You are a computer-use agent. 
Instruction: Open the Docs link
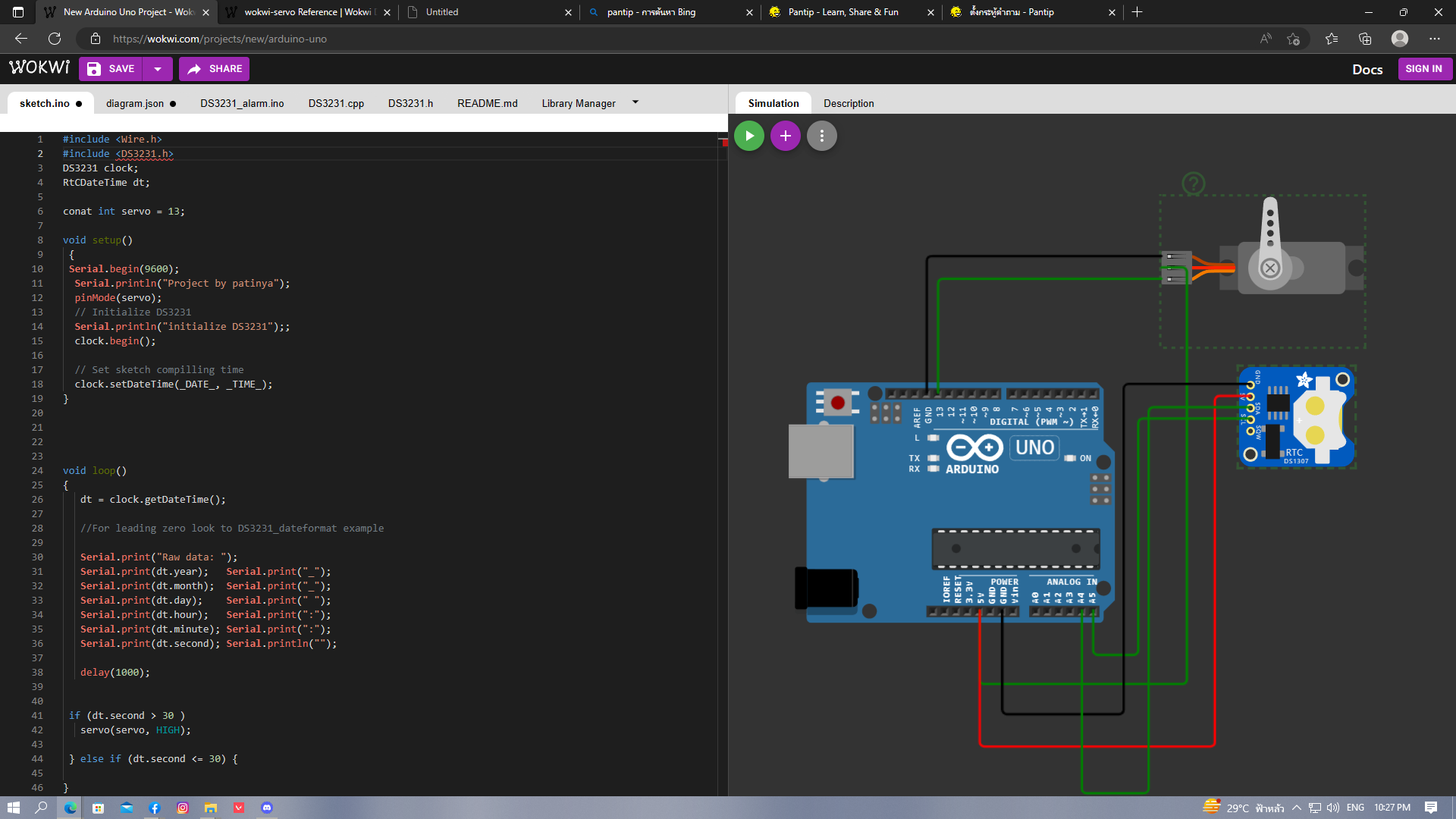[1367, 70]
